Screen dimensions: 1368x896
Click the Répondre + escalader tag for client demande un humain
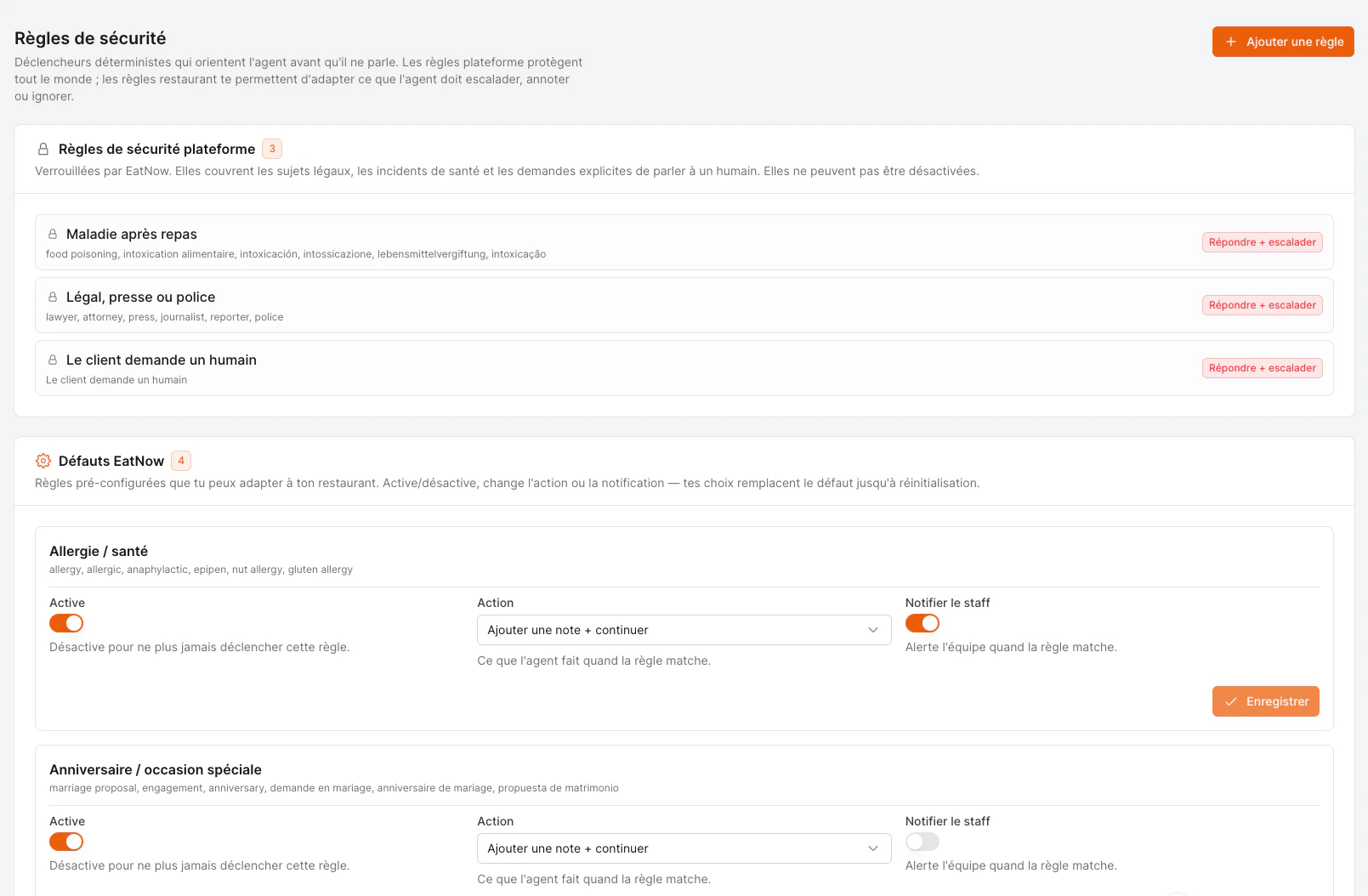pos(1263,368)
